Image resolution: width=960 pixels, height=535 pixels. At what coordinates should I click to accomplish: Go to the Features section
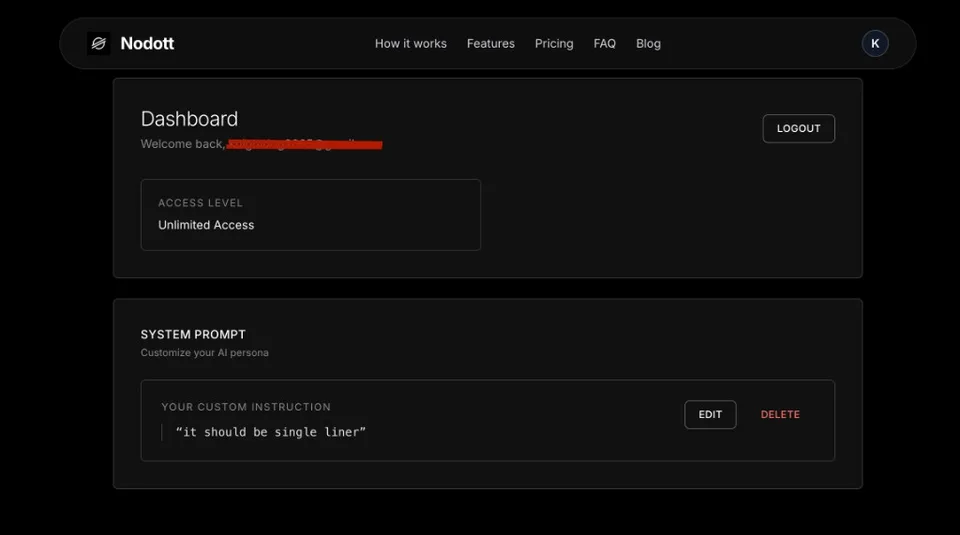tap(490, 43)
